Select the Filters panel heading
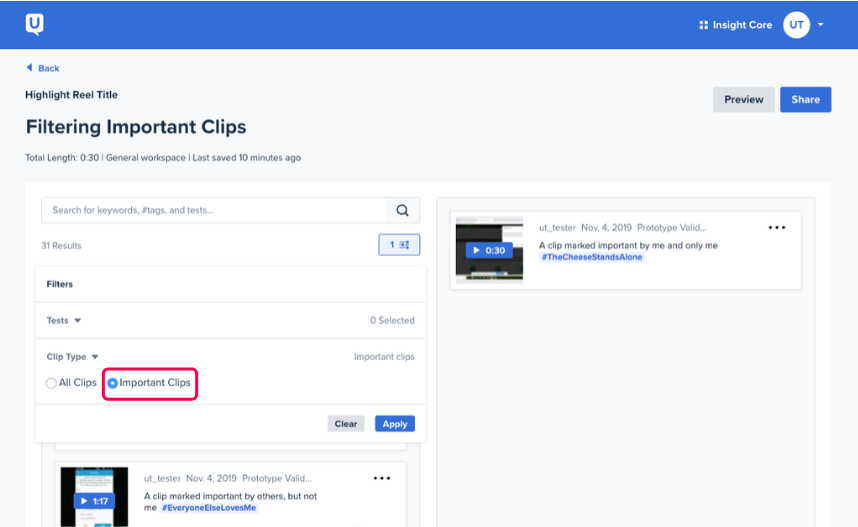858x527 pixels. pyautogui.click(x=60, y=284)
